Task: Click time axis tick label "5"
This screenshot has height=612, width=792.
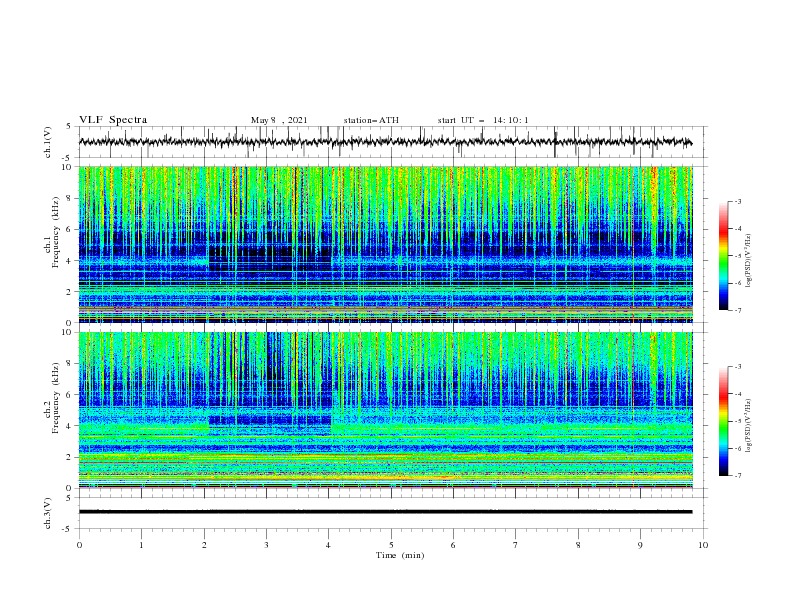Action: [391, 545]
